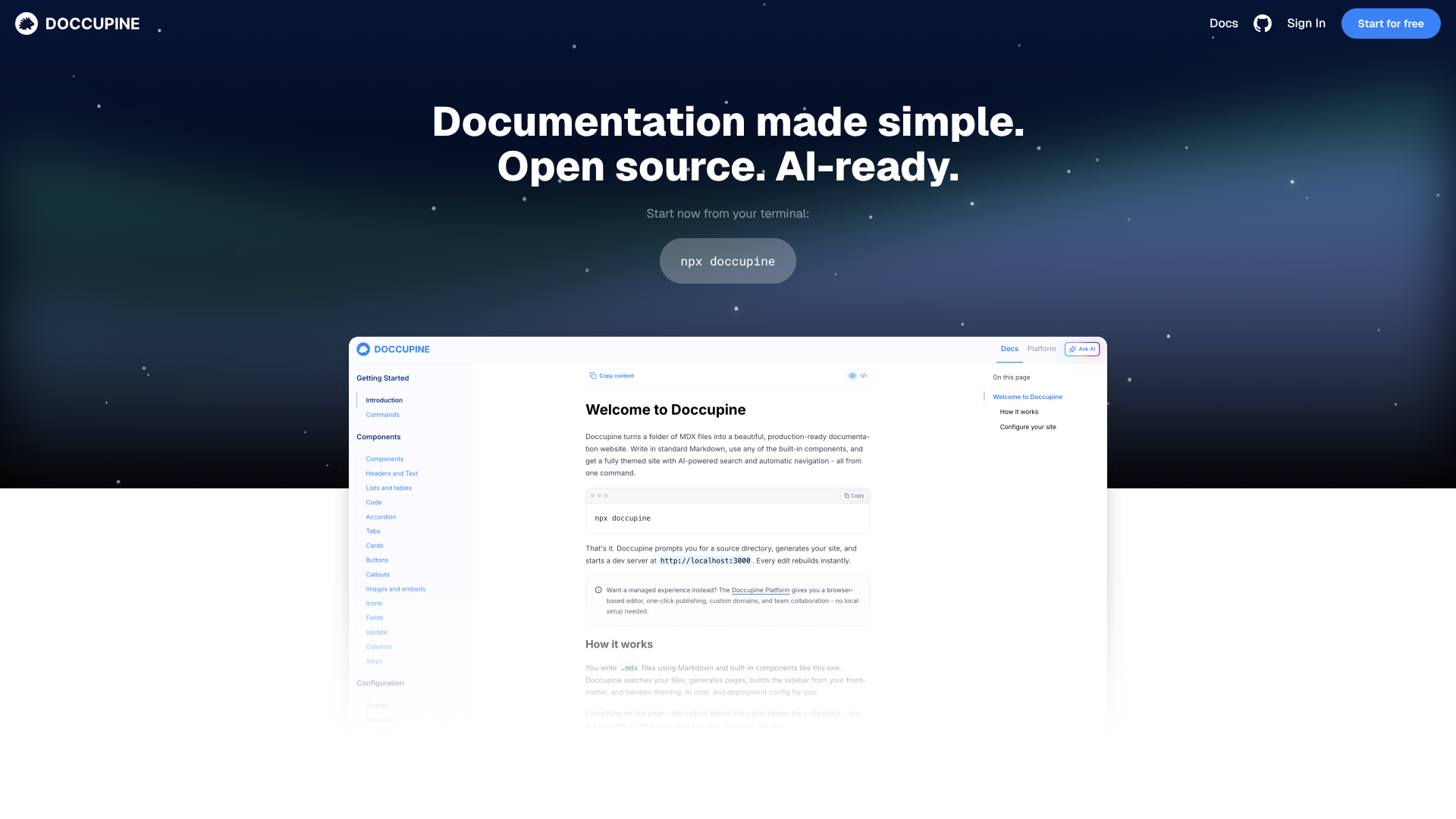
Task: Click the Ask AI sparkle button
Action: (x=1081, y=349)
